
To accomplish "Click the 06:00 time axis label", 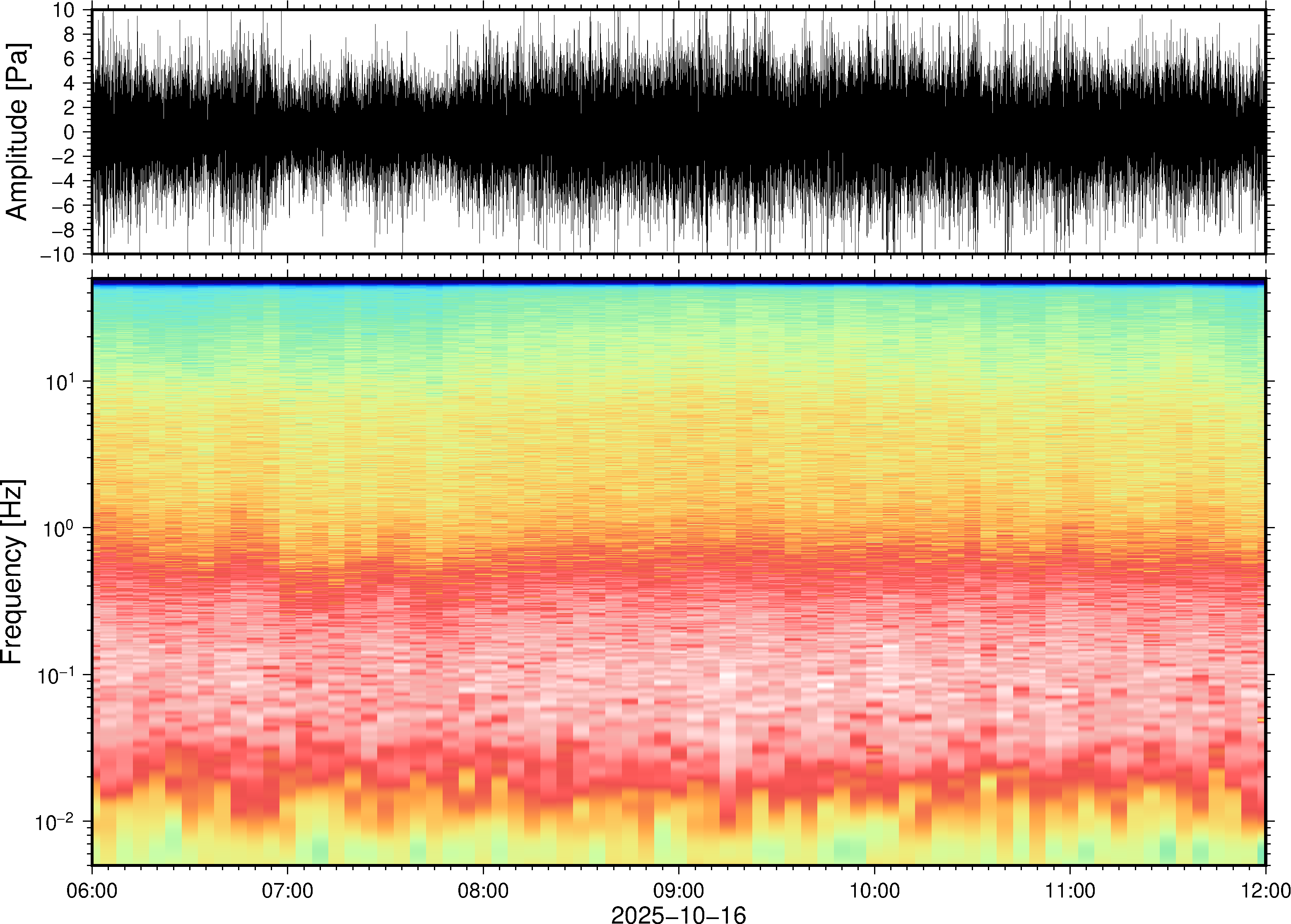I will tap(92, 890).
